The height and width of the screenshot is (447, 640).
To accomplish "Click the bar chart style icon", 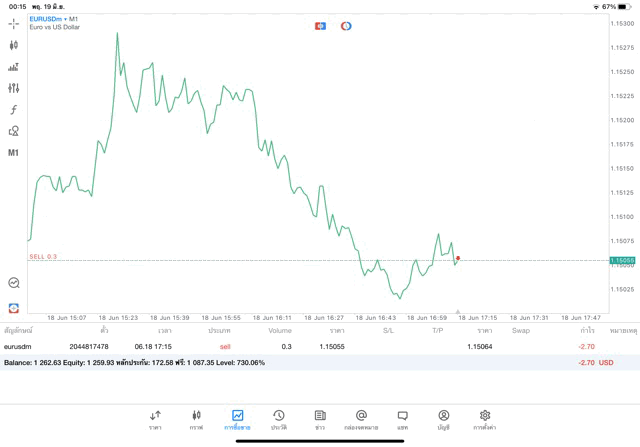I will point(13,67).
